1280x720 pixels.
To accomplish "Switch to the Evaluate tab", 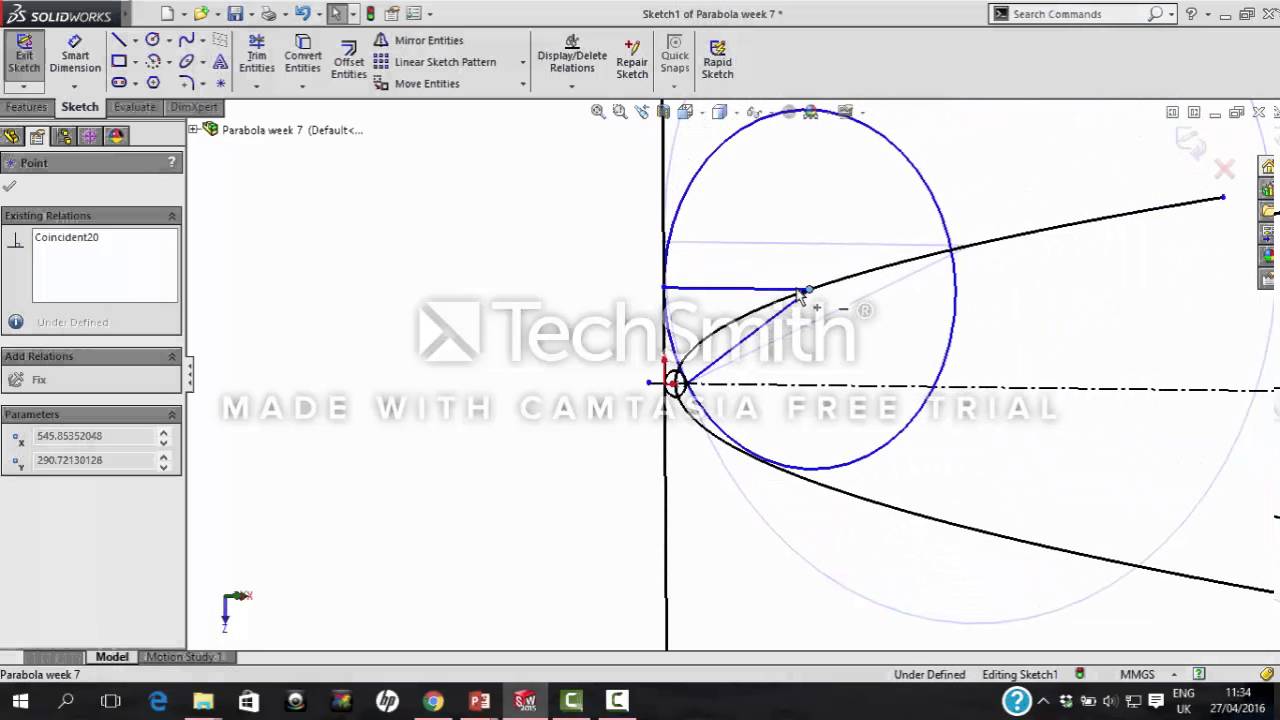I will (134, 107).
